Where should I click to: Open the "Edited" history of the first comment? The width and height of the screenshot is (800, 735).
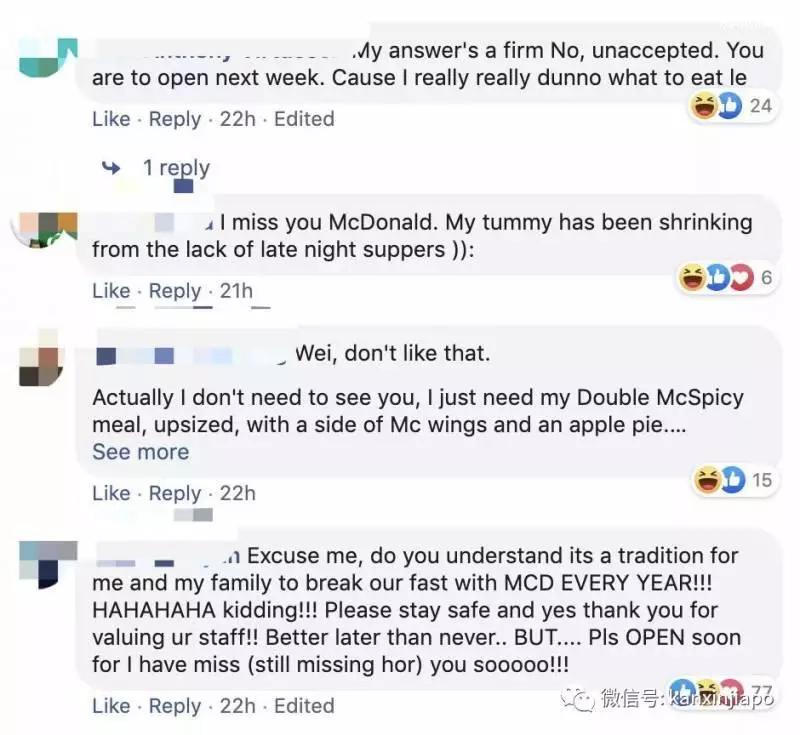[x=304, y=119]
